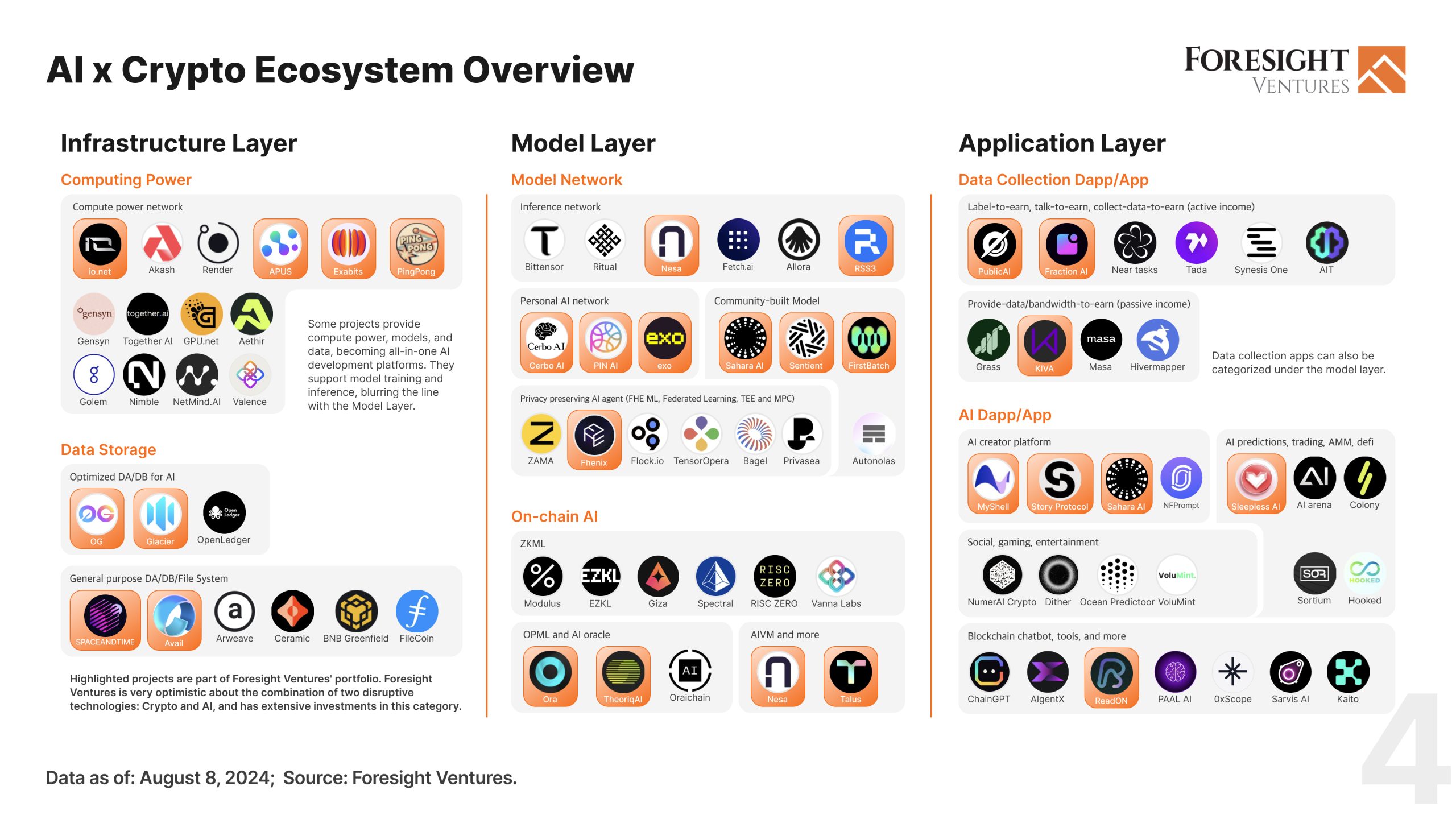1456x819 pixels.
Task: Click the OpenLedger black icon
Action: pos(224,512)
